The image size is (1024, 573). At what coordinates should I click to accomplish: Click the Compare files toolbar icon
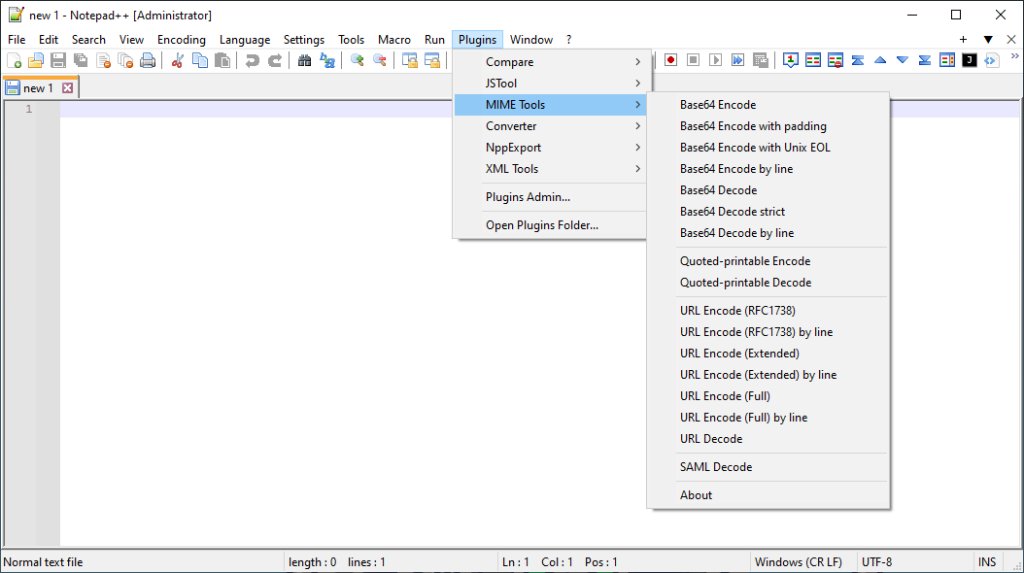(813, 60)
